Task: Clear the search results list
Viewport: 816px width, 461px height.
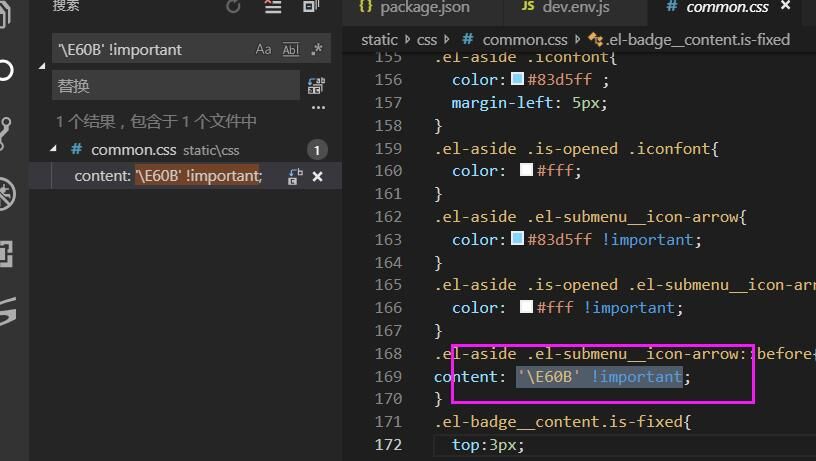Action: (x=273, y=6)
